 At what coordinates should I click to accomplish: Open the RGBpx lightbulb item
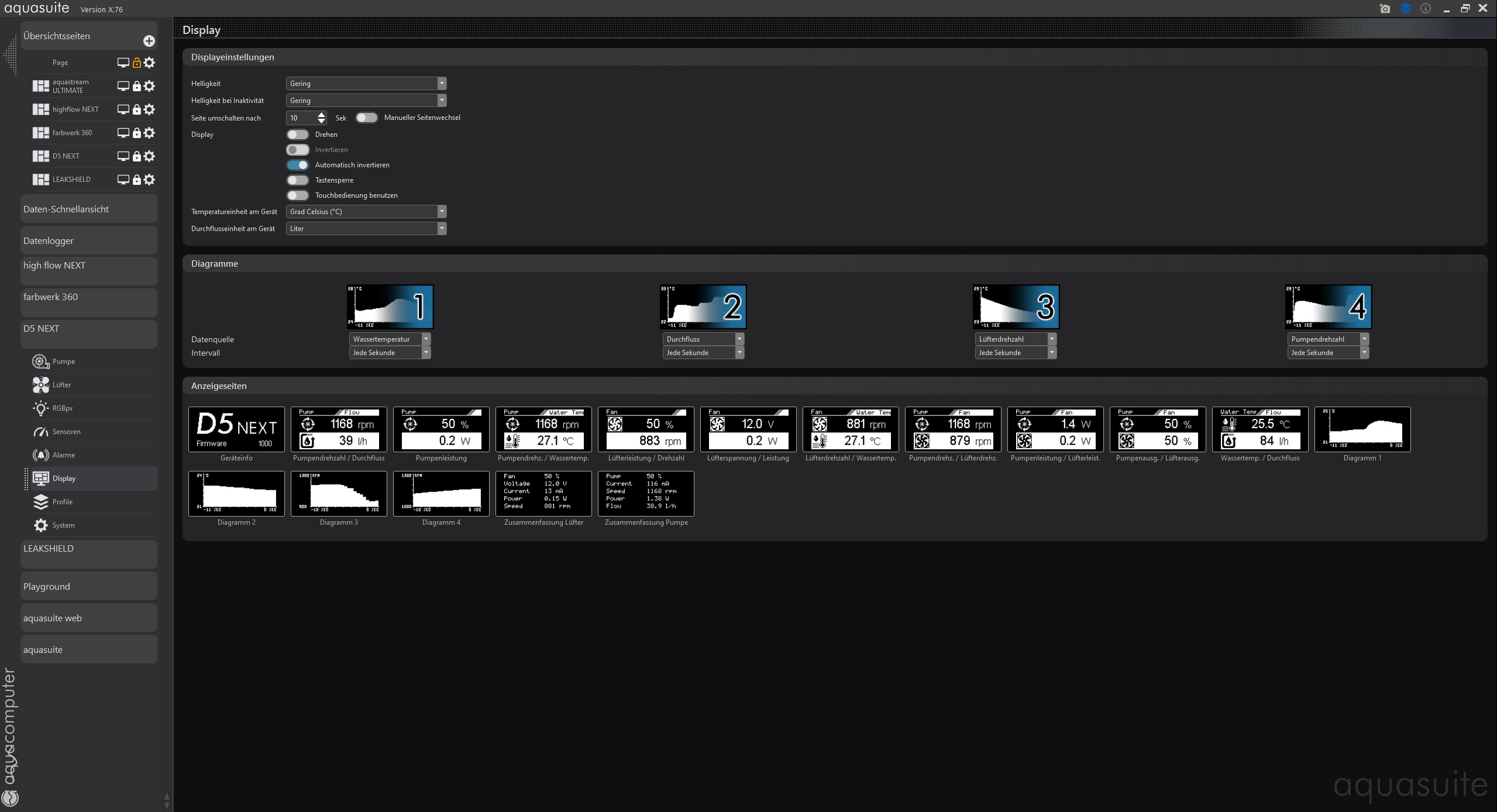pyautogui.click(x=40, y=408)
